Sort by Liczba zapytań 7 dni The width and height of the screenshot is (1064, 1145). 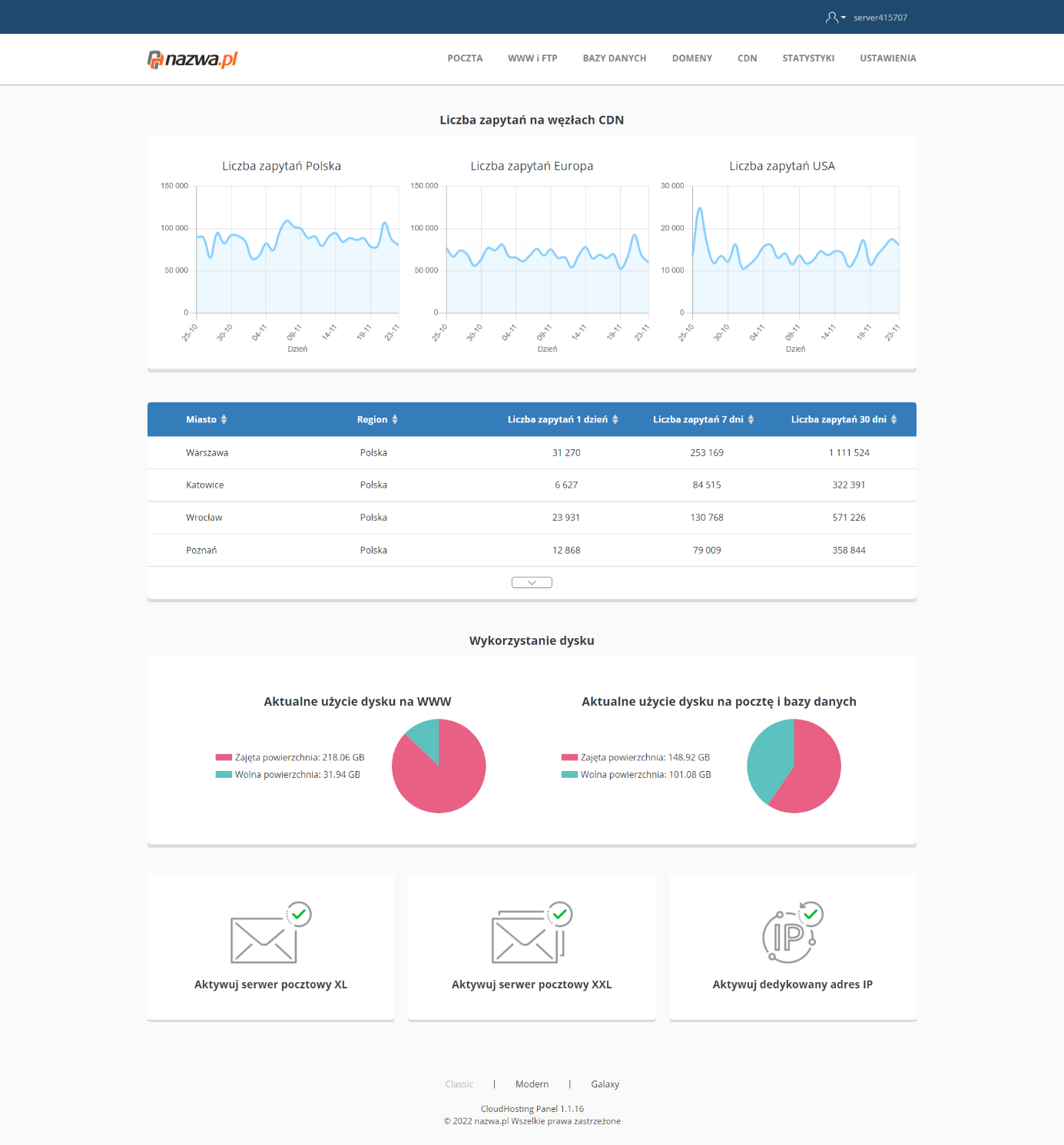pos(704,419)
